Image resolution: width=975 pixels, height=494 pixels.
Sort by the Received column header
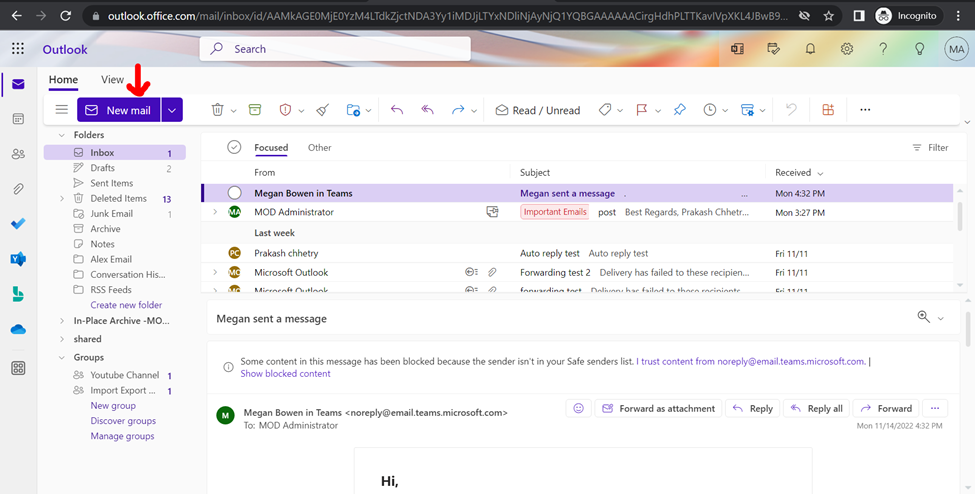coord(799,172)
